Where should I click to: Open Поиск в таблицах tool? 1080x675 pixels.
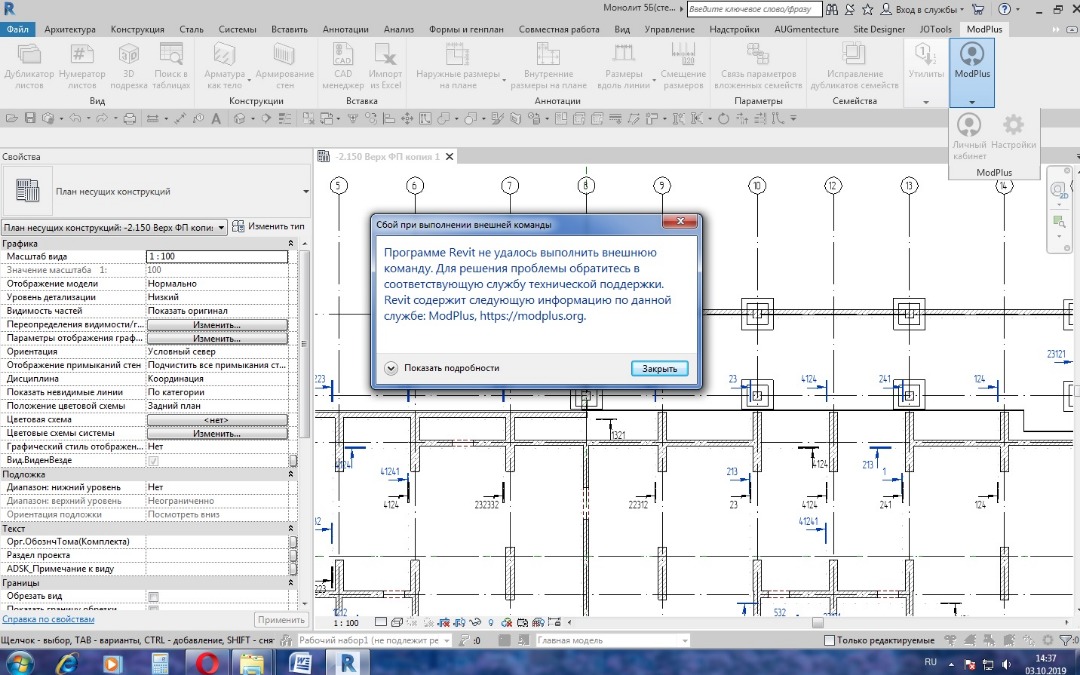pyautogui.click(x=172, y=66)
